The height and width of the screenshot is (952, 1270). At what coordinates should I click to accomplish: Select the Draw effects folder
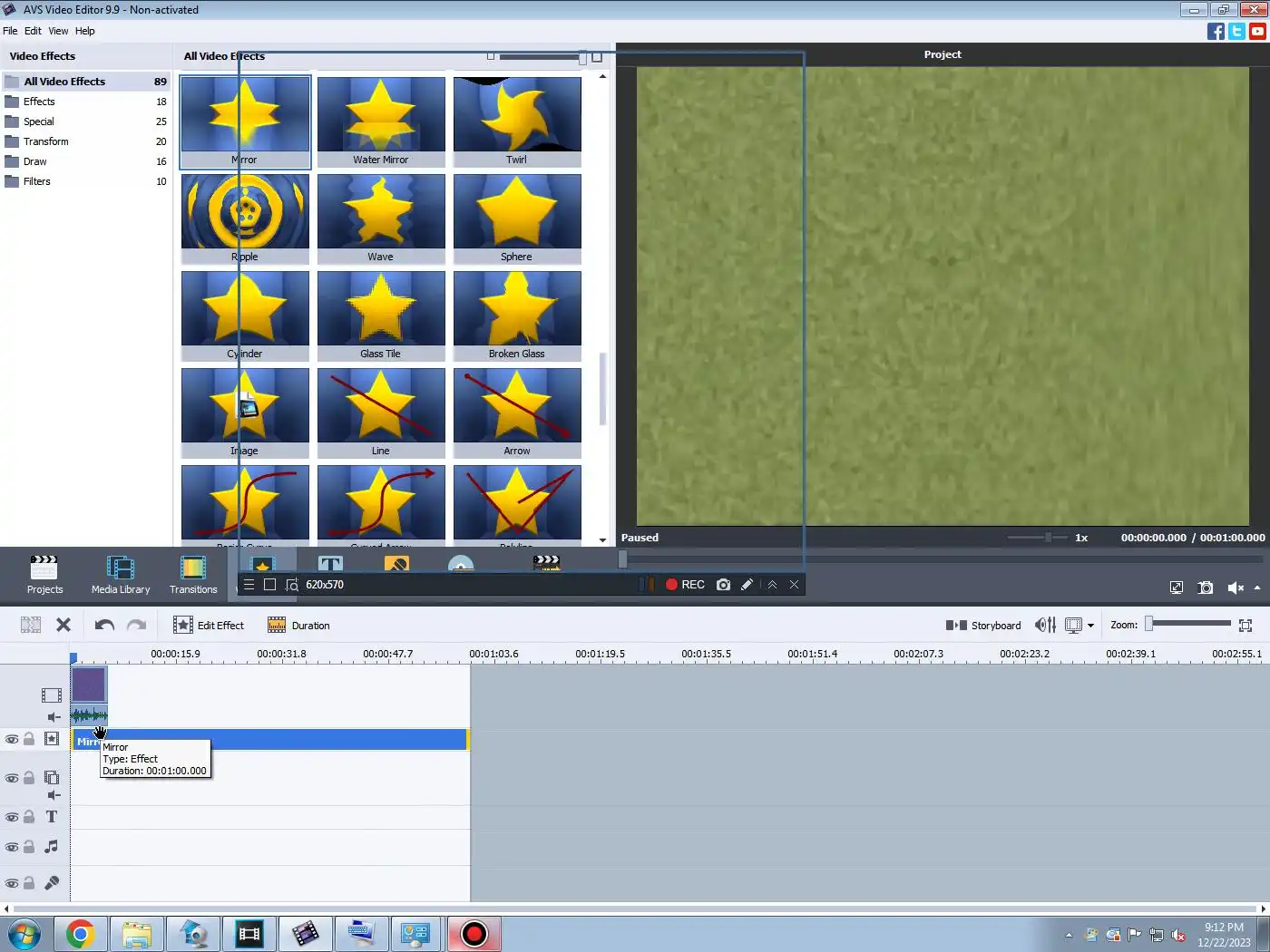point(85,161)
